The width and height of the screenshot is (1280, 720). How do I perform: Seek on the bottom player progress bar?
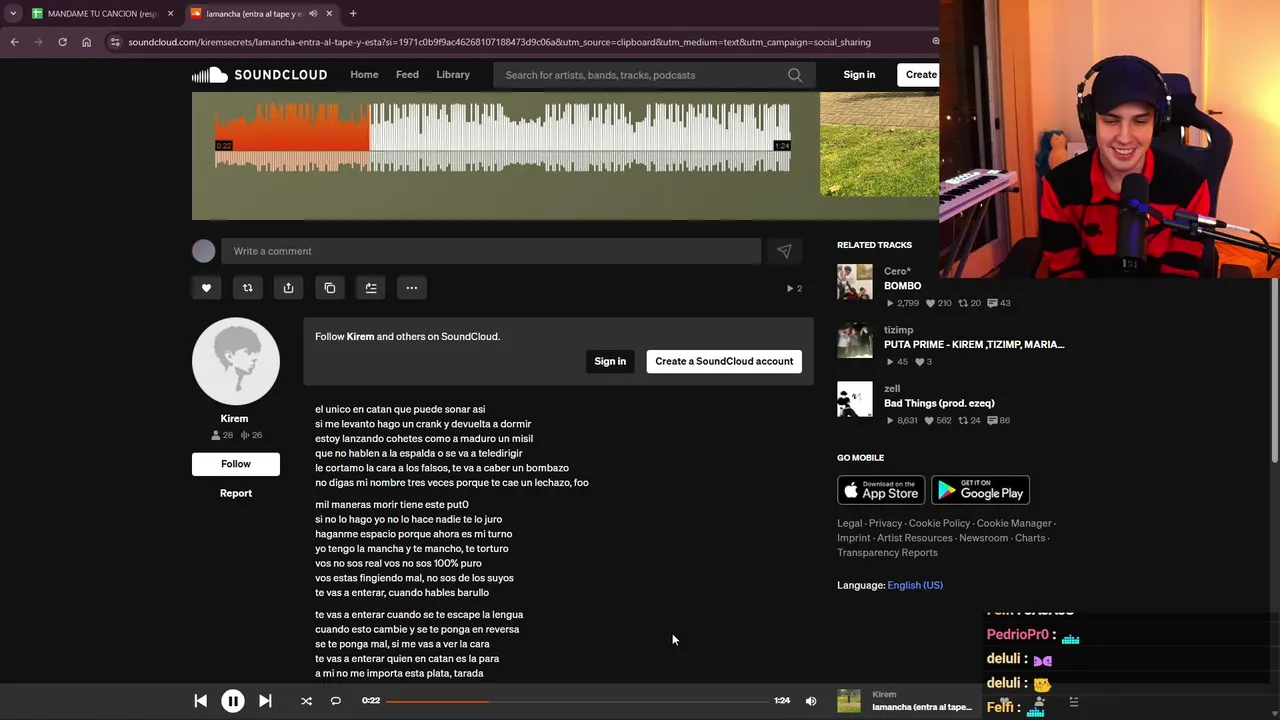pyautogui.click(x=577, y=701)
